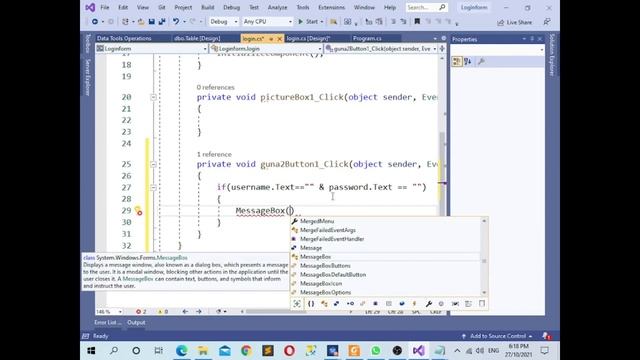Click the Send Feedback icon
This screenshot has width=640, height=360.
[547, 22]
